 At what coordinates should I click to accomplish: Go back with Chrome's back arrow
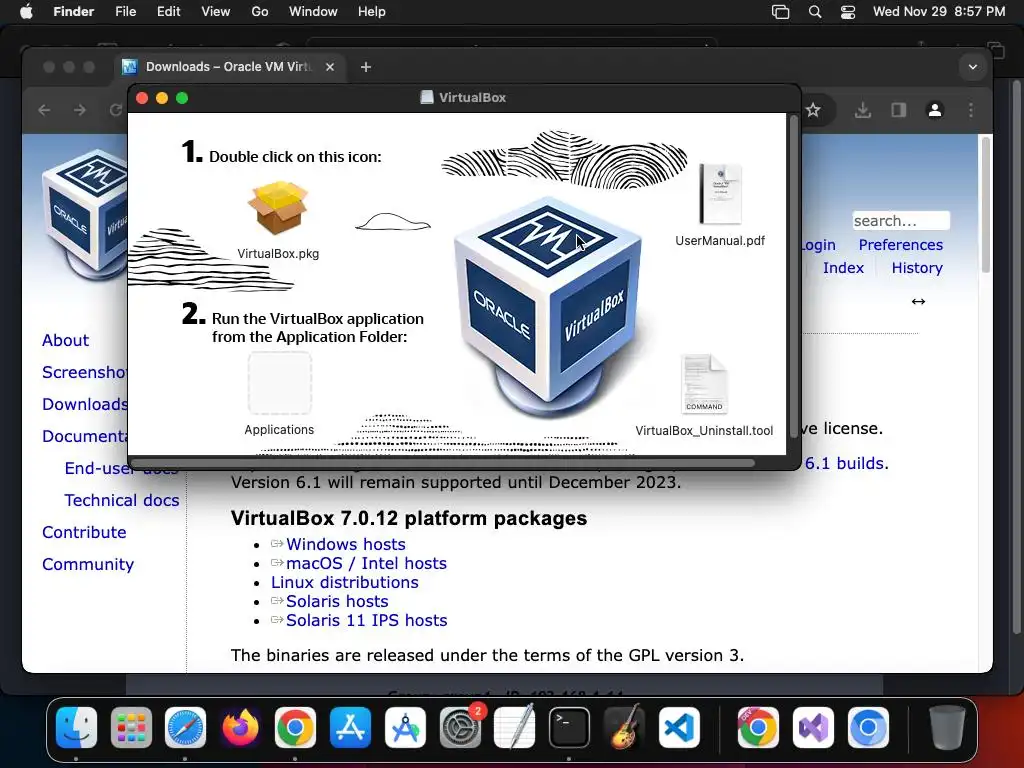pos(44,110)
